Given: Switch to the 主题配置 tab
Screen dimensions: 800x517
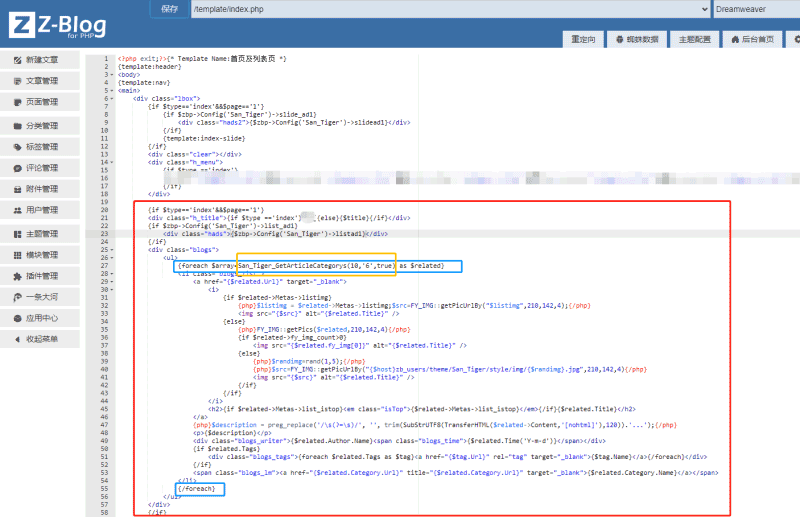Looking at the screenshot, I should pyautogui.click(x=694, y=40).
